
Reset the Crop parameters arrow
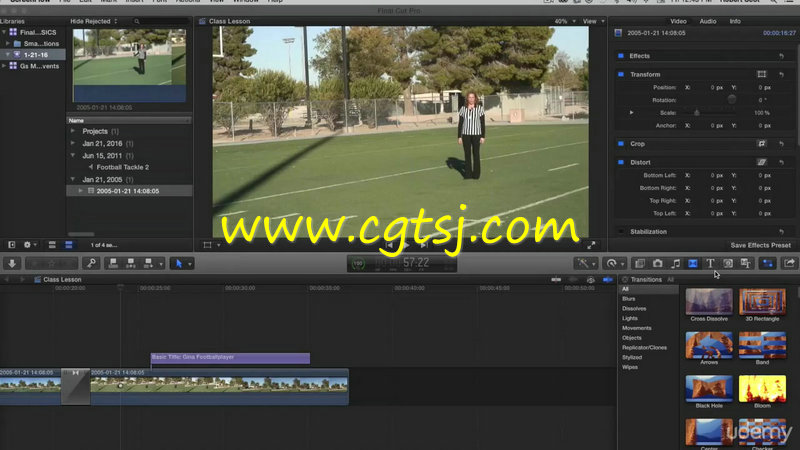(x=781, y=144)
